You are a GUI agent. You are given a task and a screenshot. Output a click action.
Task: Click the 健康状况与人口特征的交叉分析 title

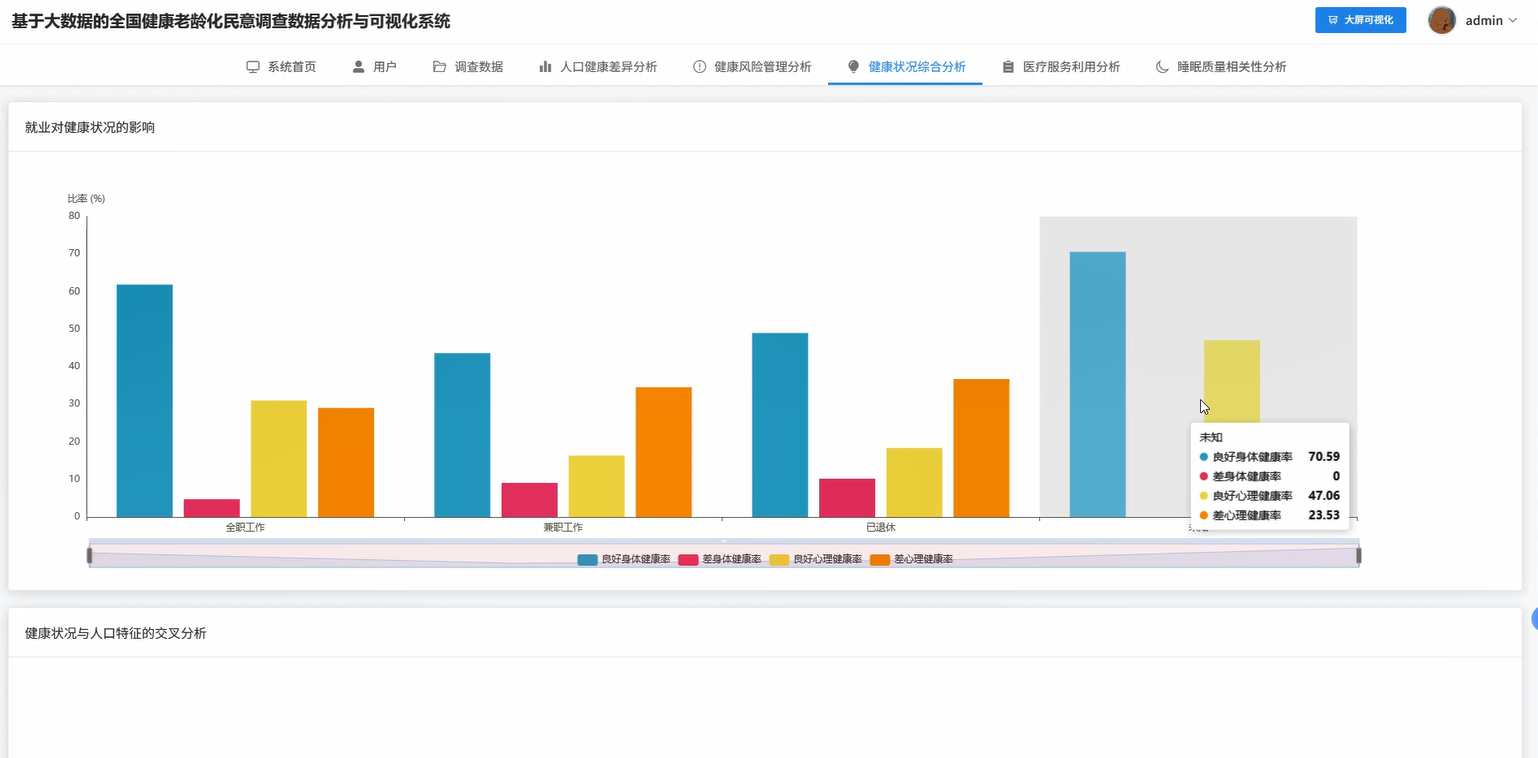point(116,633)
